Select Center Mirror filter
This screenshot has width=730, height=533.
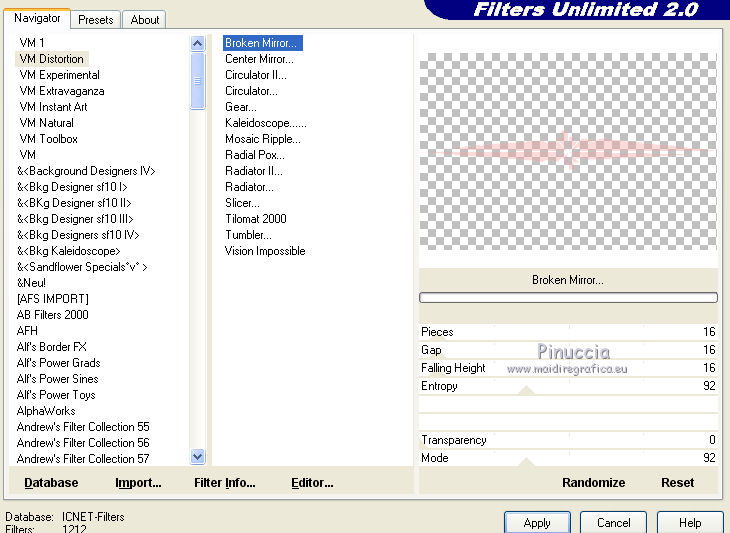click(259, 59)
